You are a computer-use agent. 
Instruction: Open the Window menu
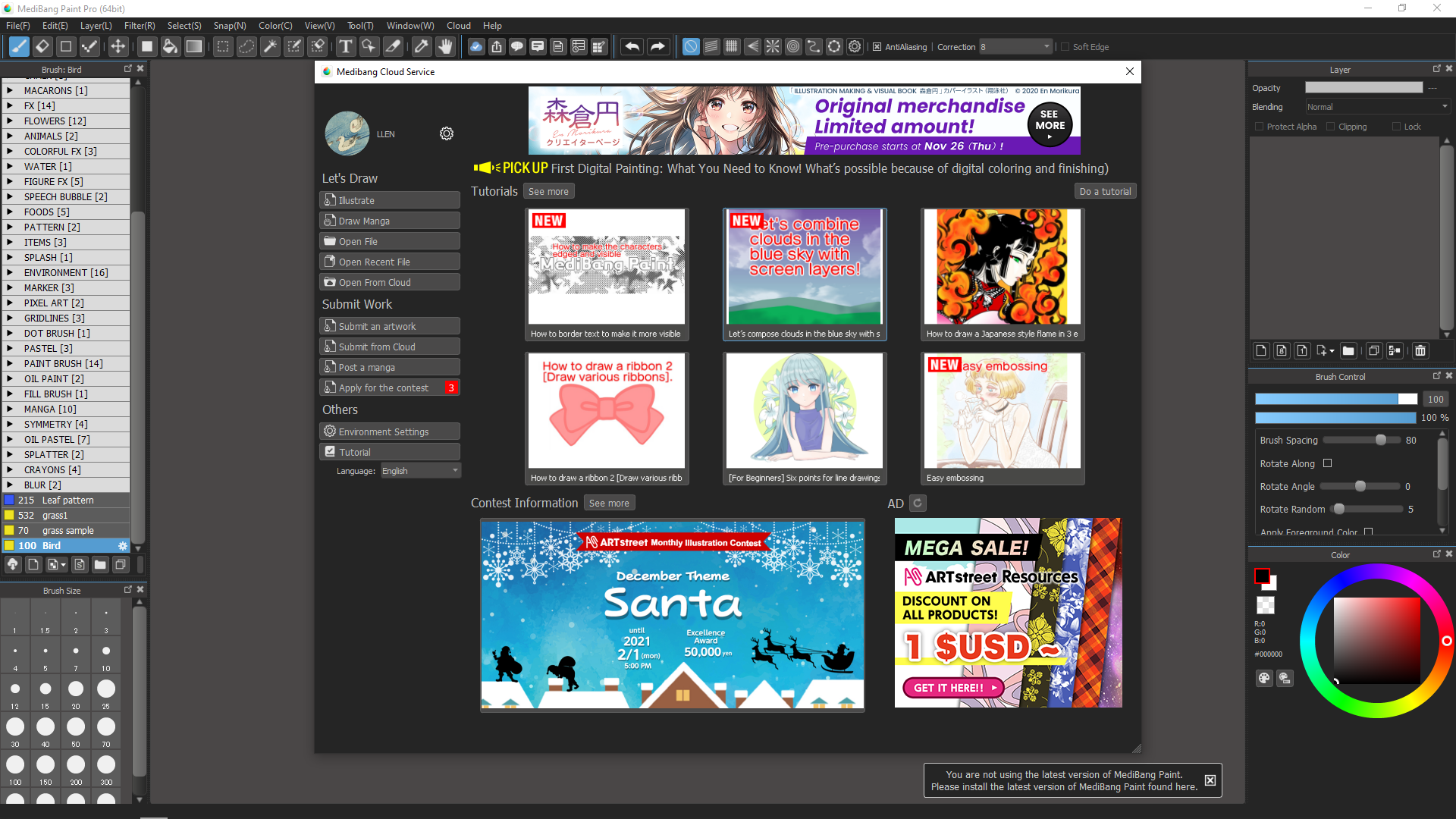coord(410,26)
